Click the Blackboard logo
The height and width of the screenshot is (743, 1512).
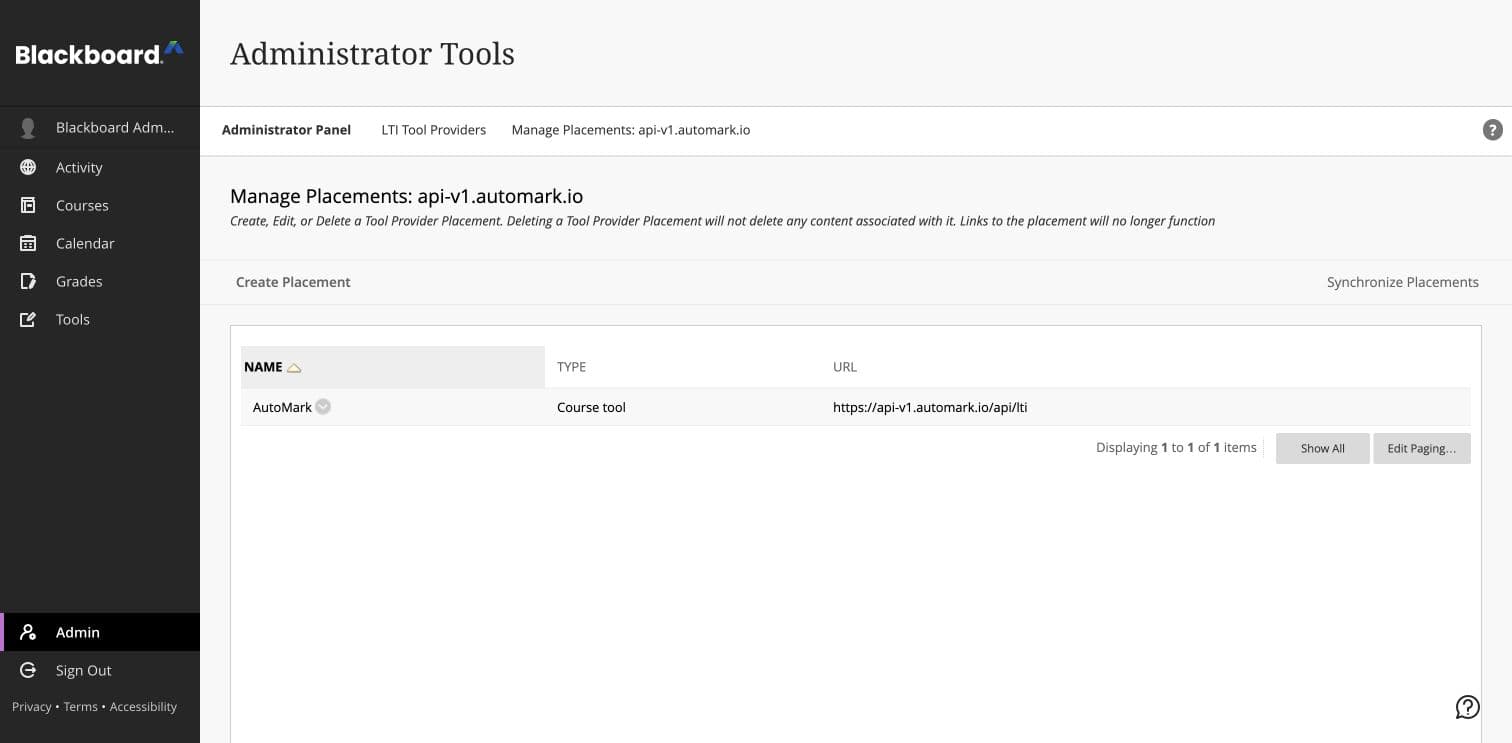(99, 53)
